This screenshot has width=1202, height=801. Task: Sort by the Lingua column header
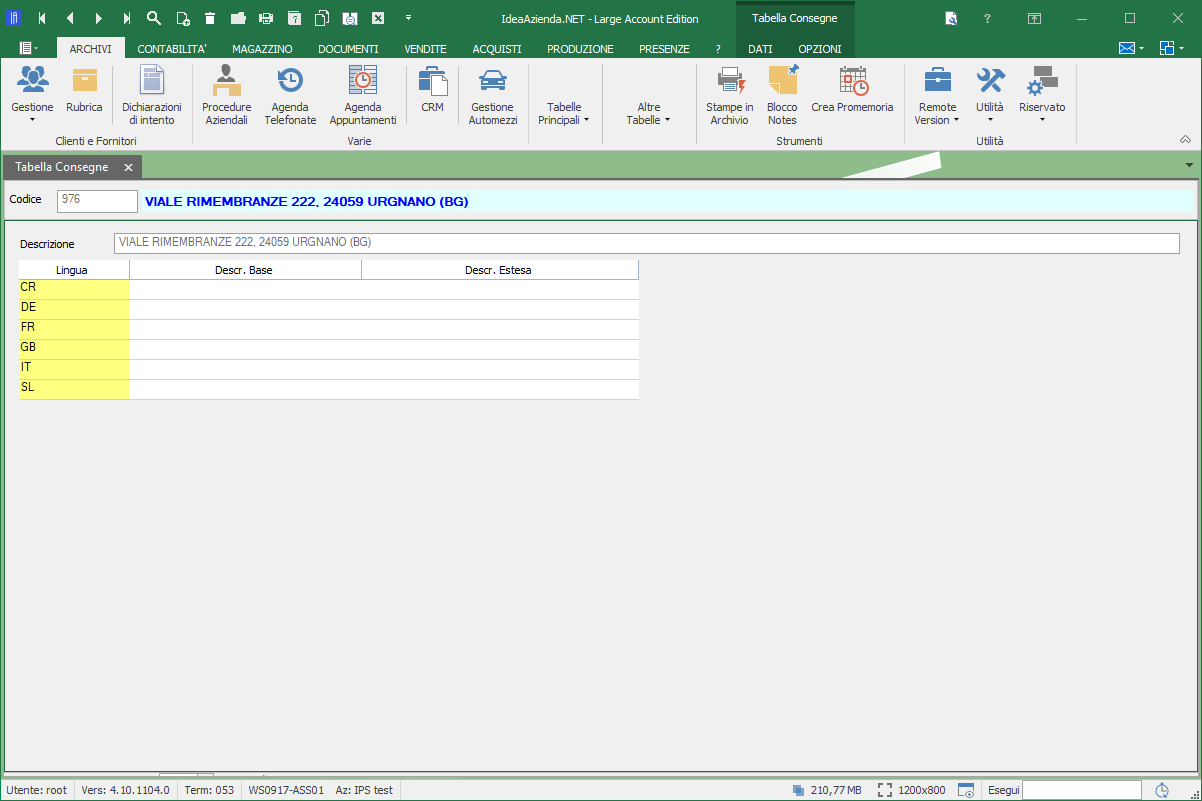[x=74, y=270]
